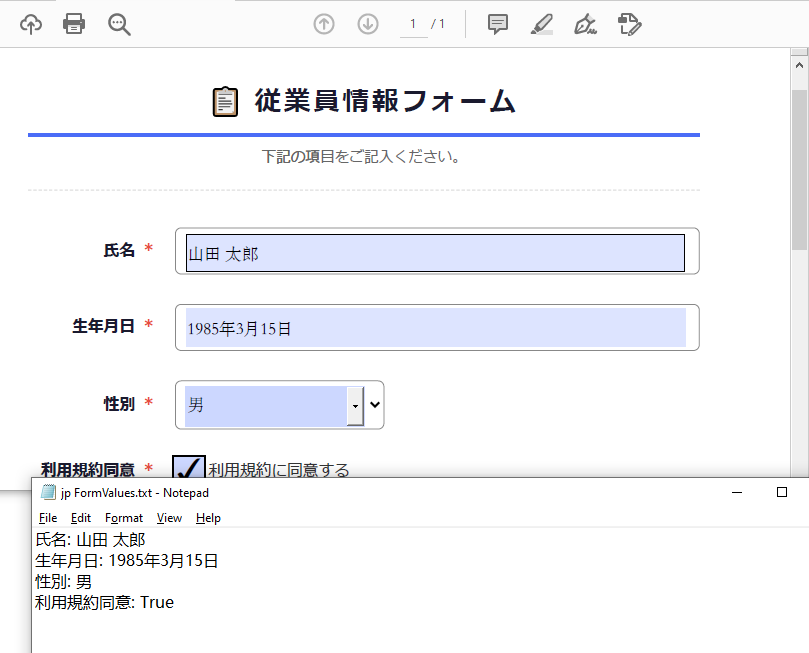Maximize the Notepad window
The height and width of the screenshot is (653, 809).
point(782,493)
